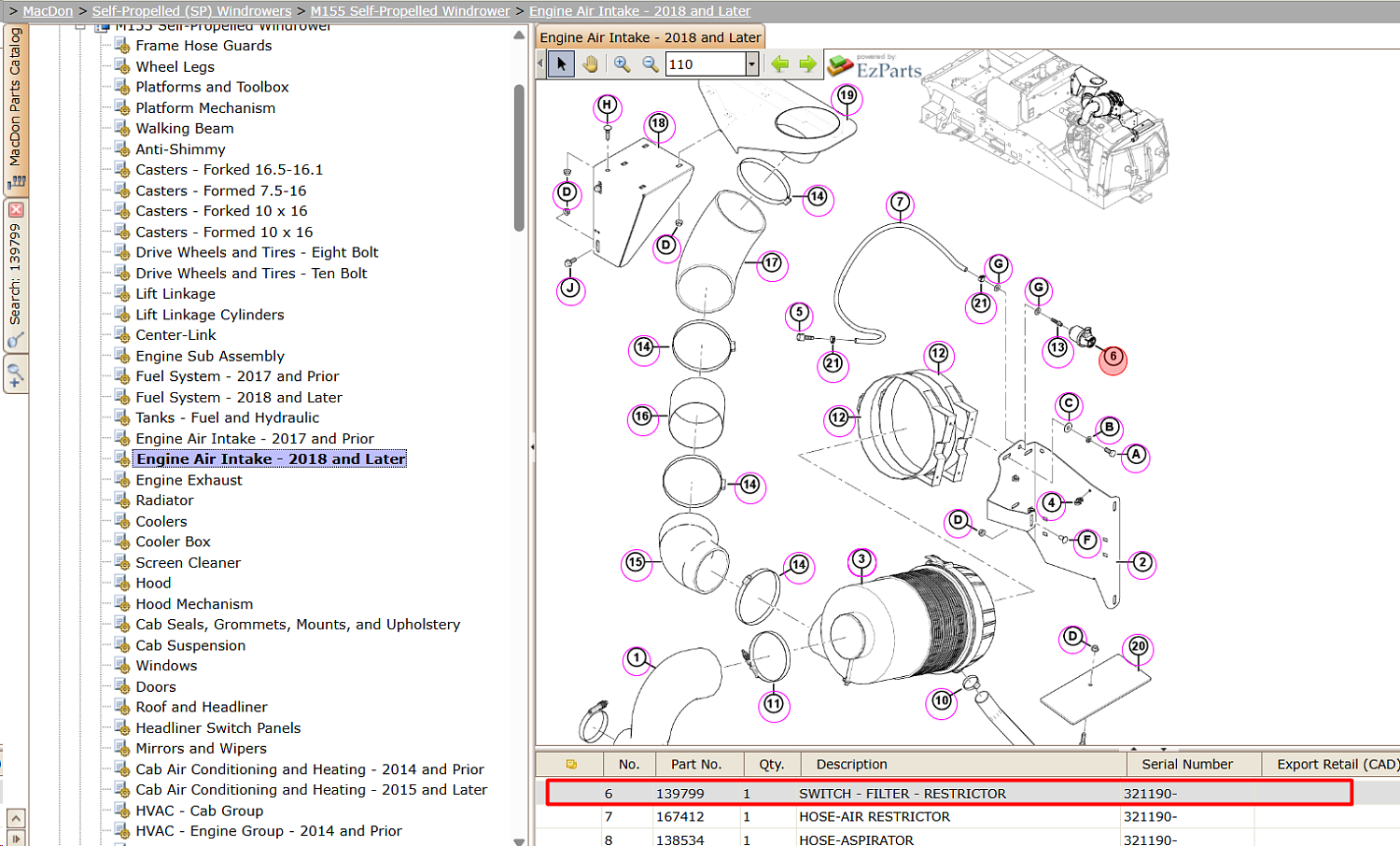The width and height of the screenshot is (1400, 846).
Task: Zoom out of the parts diagram
Action: 651,64
